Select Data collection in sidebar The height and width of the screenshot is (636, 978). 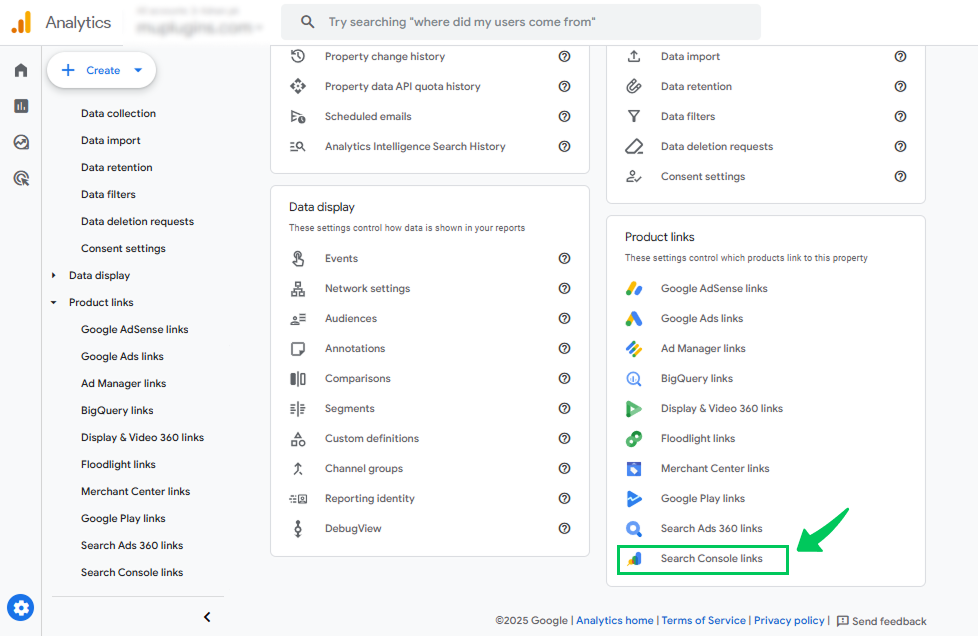coord(119,113)
